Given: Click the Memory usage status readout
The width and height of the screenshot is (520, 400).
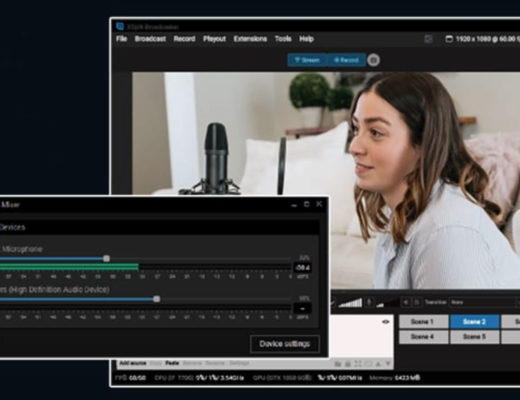Looking at the screenshot, I should 395,378.
